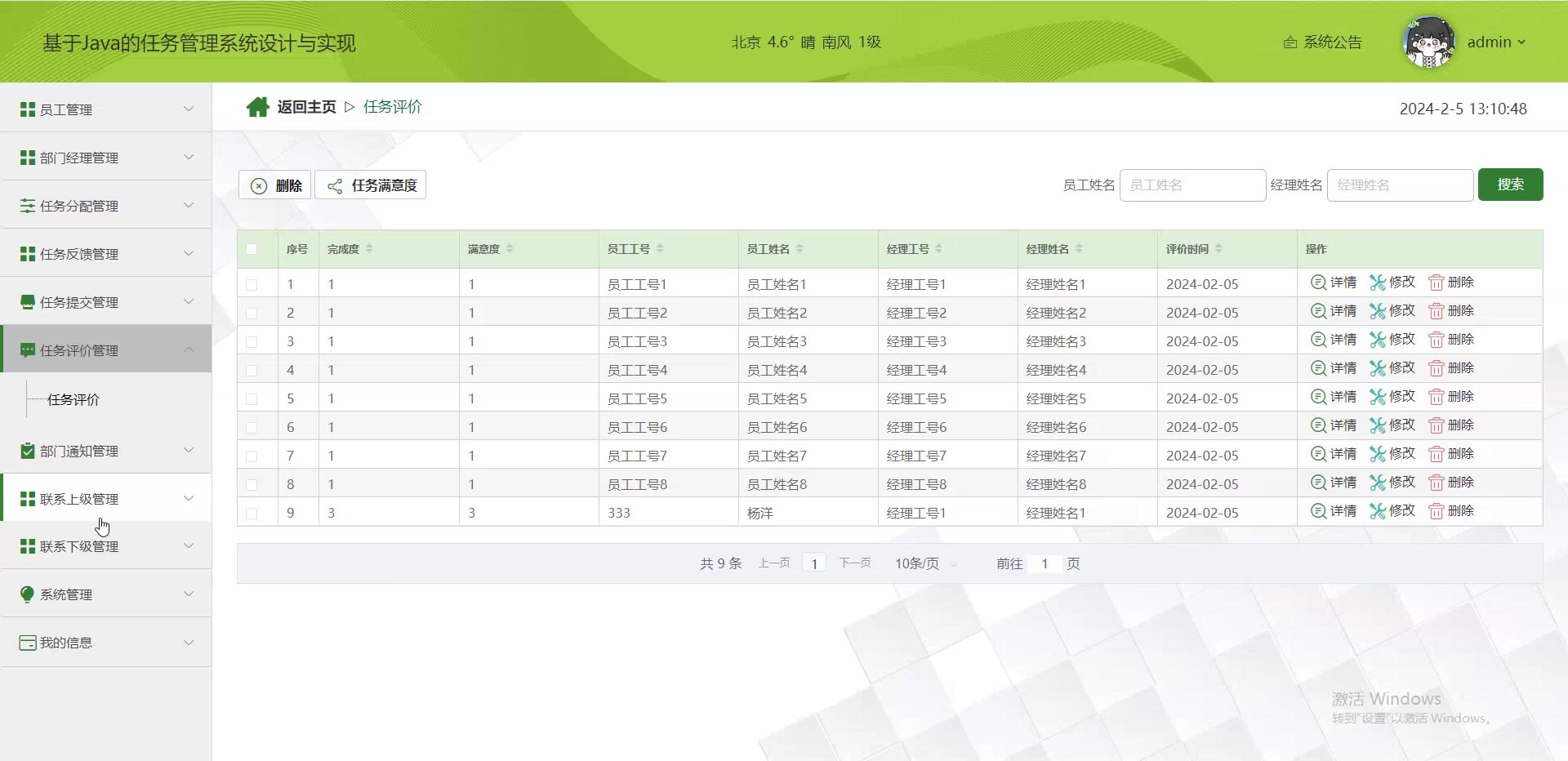The width and height of the screenshot is (1568, 761).
Task: Go to 下一页 in pagination
Action: 855,563
